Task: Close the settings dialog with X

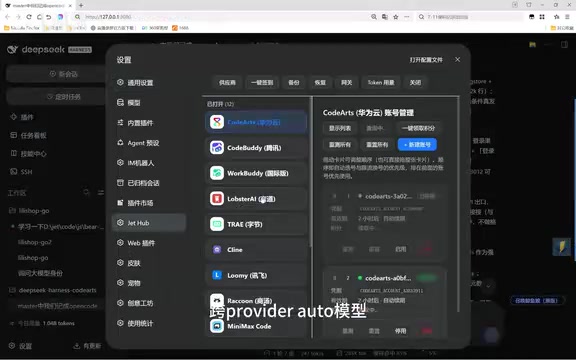Action: (457, 60)
